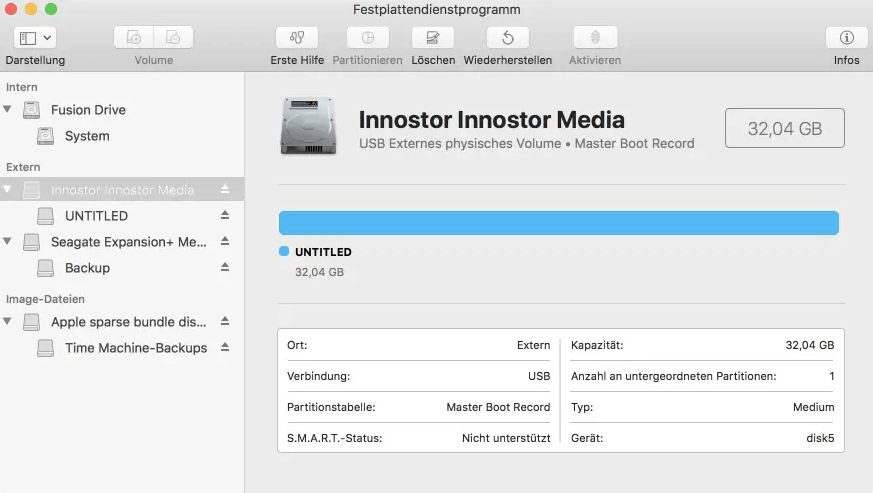Click the remove Volume toolbar icon
Screen dimensions: 873x493
173,37
